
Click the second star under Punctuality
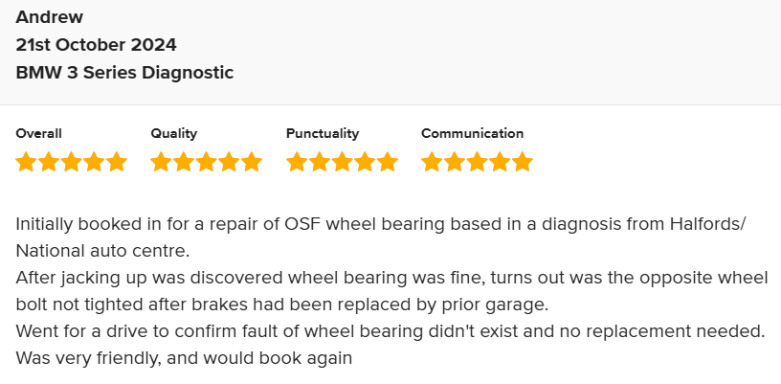319,162
